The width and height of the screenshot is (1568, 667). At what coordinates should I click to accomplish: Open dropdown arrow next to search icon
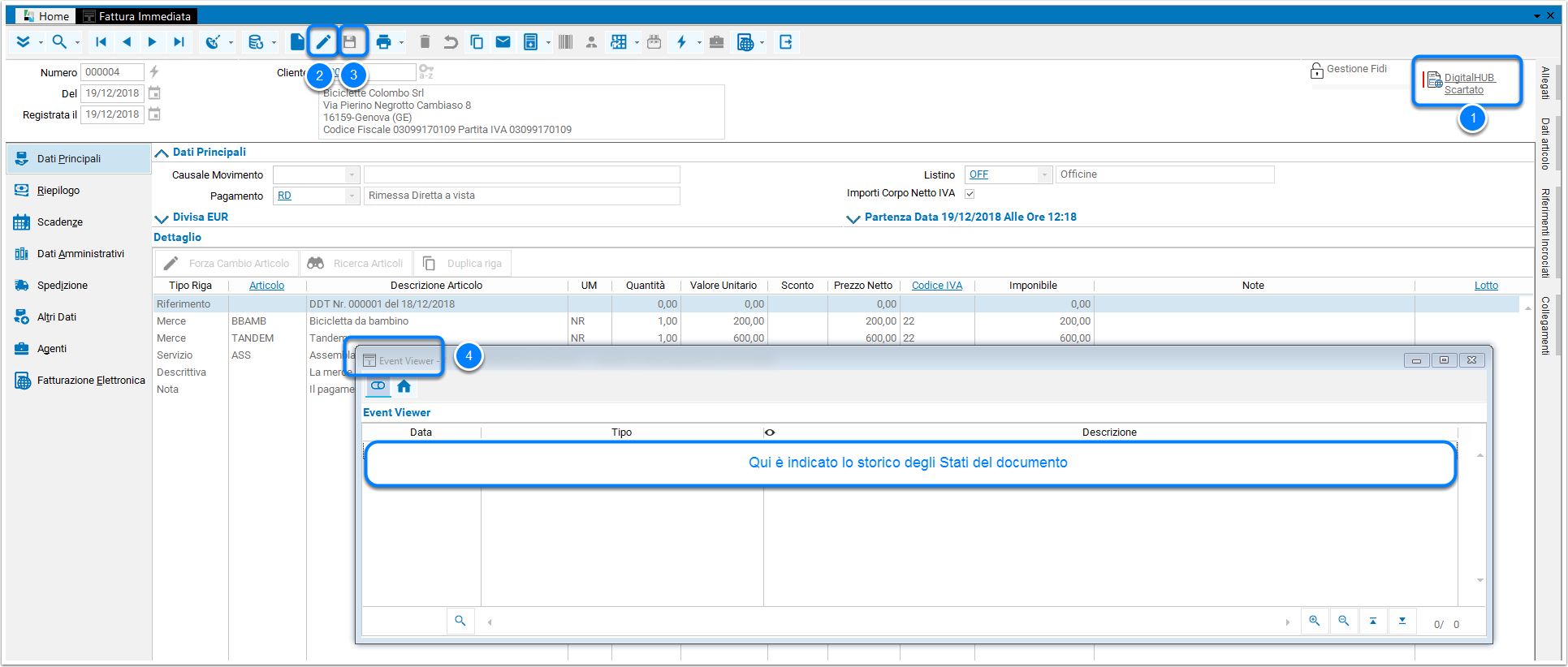point(77,42)
